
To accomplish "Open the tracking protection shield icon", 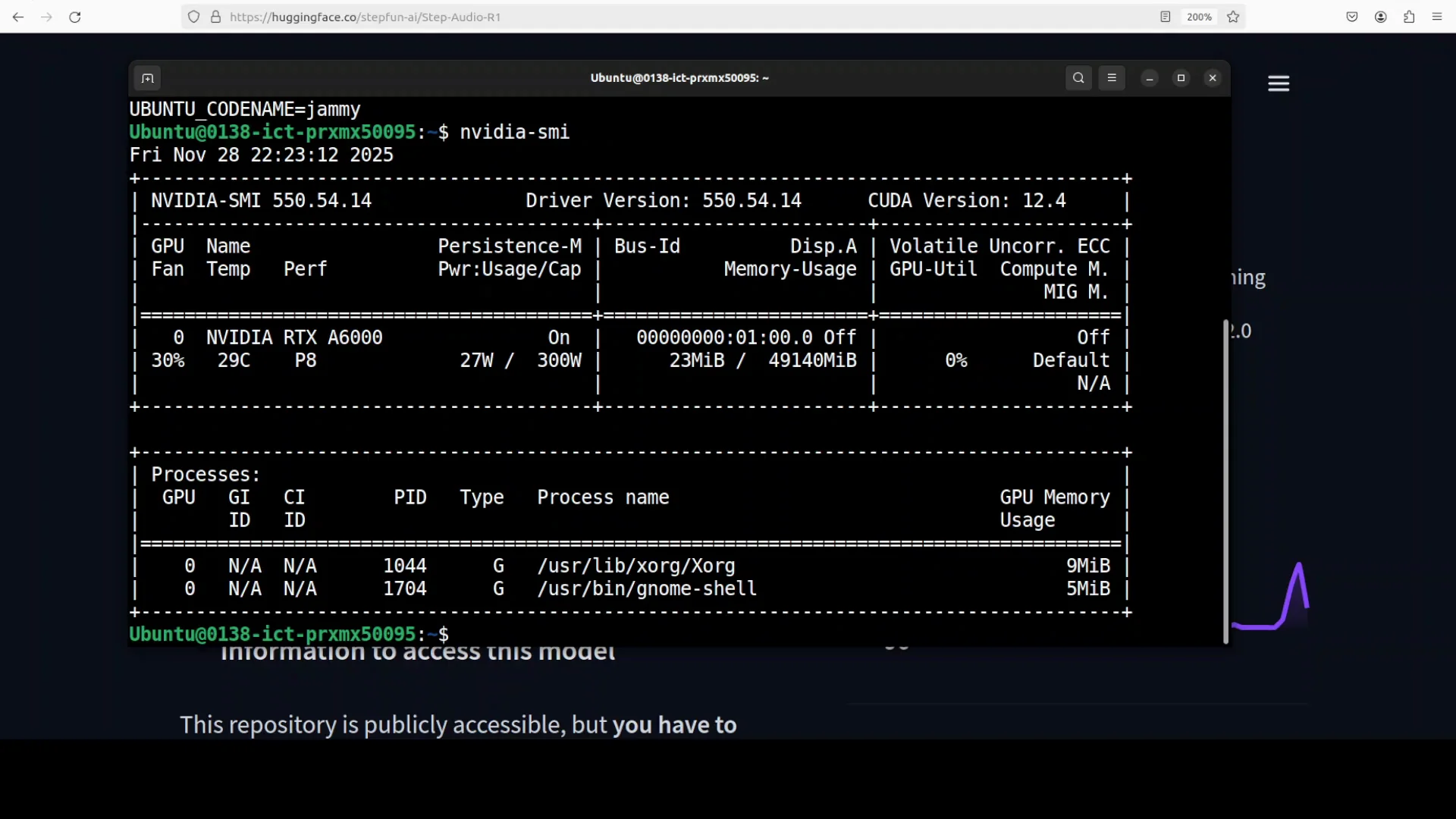I will (x=194, y=17).
